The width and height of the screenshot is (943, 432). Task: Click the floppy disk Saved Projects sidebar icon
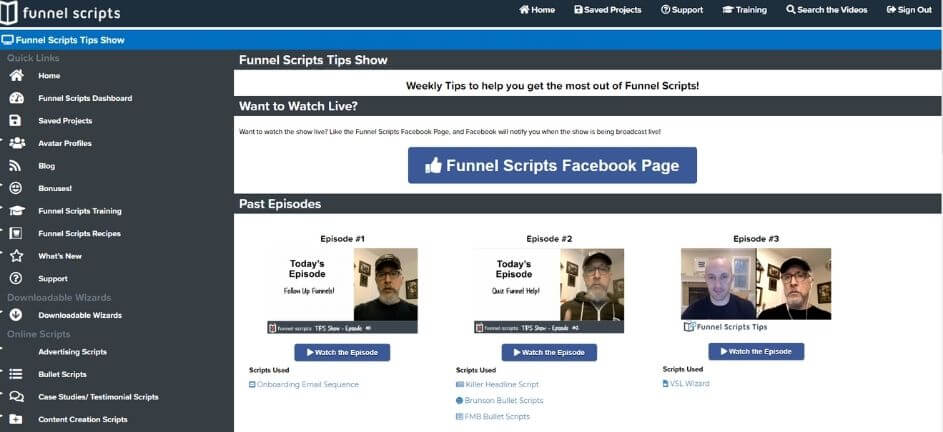(x=15, y=121)
